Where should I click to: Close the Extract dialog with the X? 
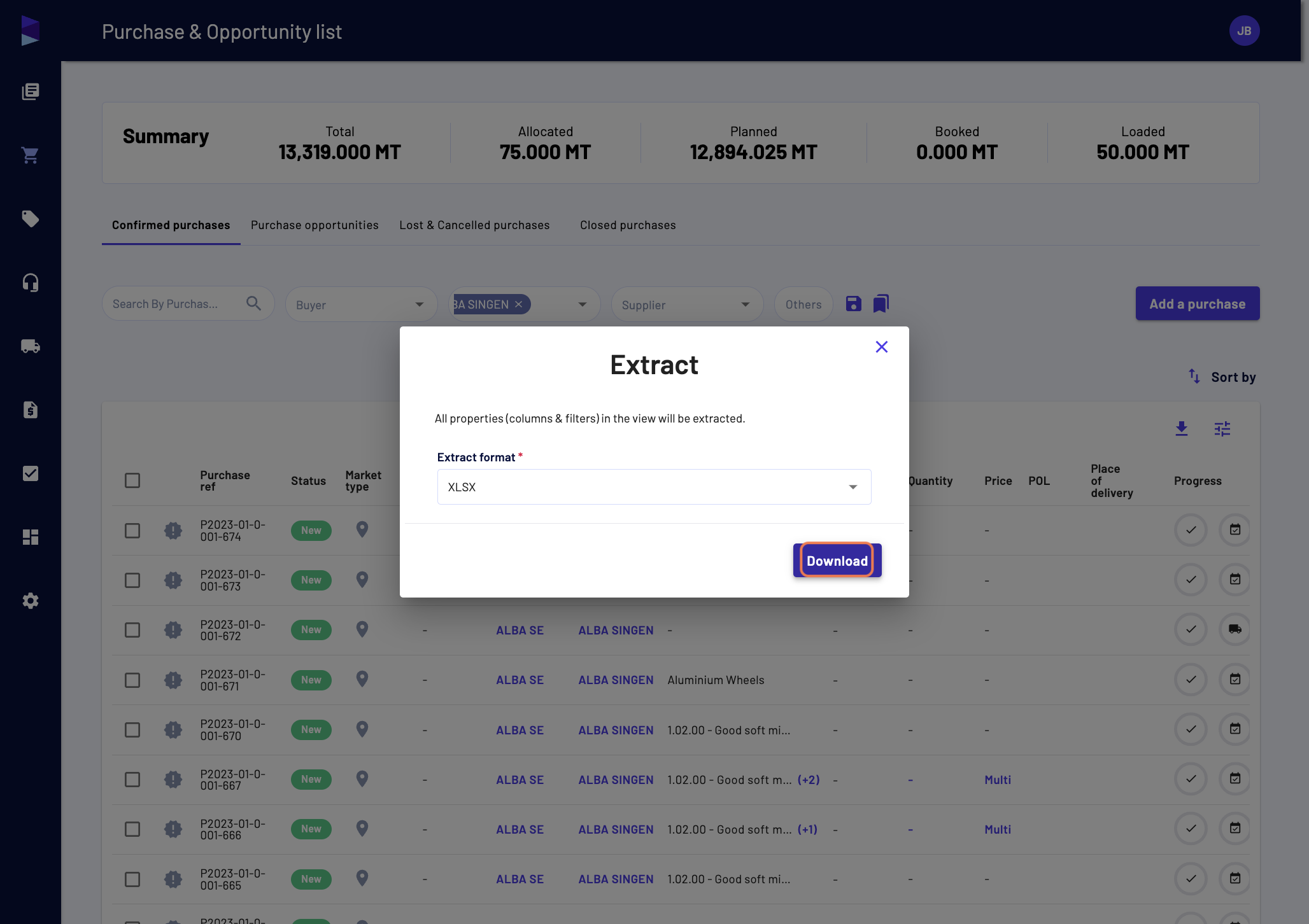[x=881, y=347]
